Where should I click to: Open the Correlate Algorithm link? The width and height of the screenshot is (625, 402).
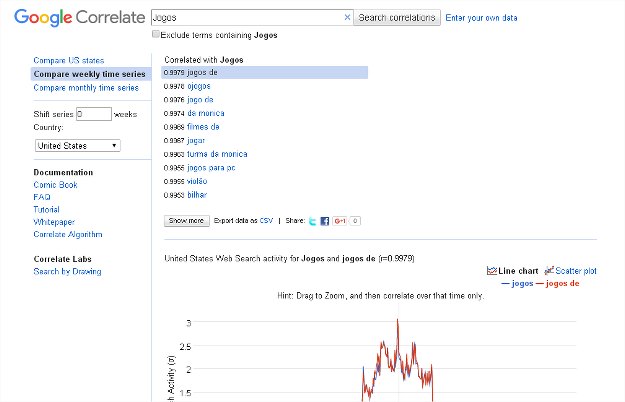[x=68, y=234]
